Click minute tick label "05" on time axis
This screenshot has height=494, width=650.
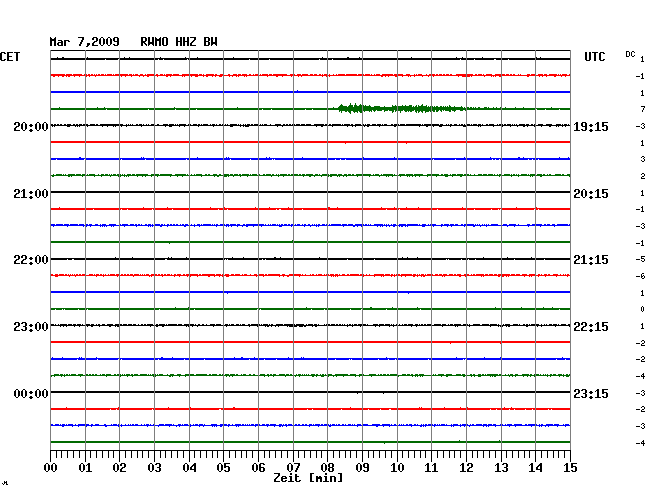pos(223,468)
